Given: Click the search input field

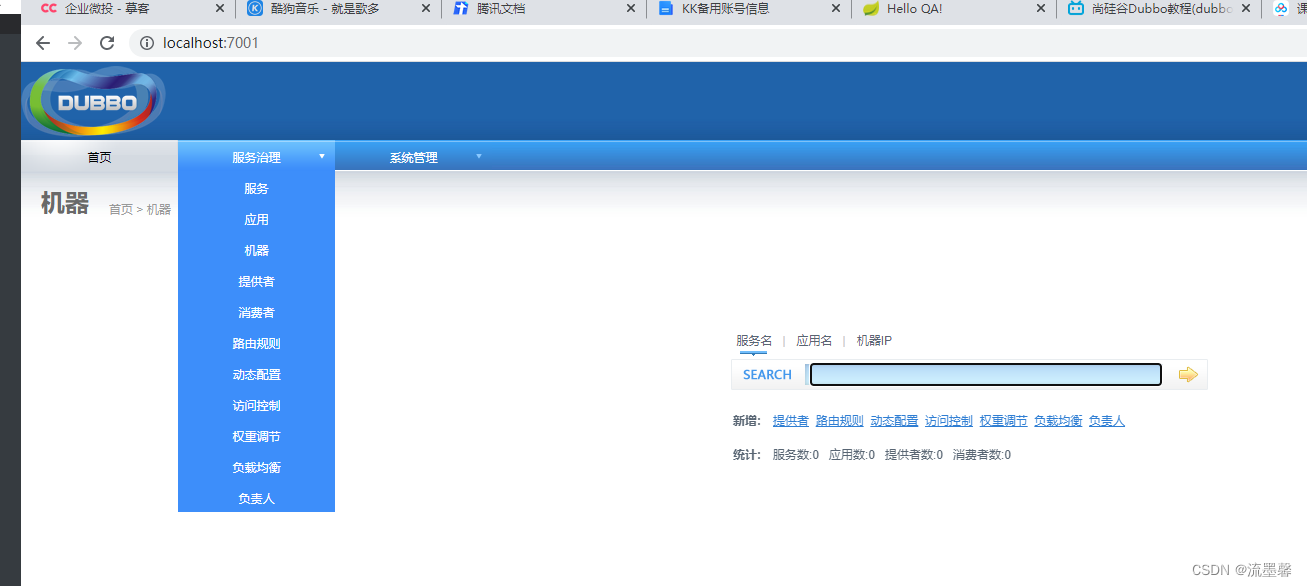Looking at the screenshot, I should (985, 374).
